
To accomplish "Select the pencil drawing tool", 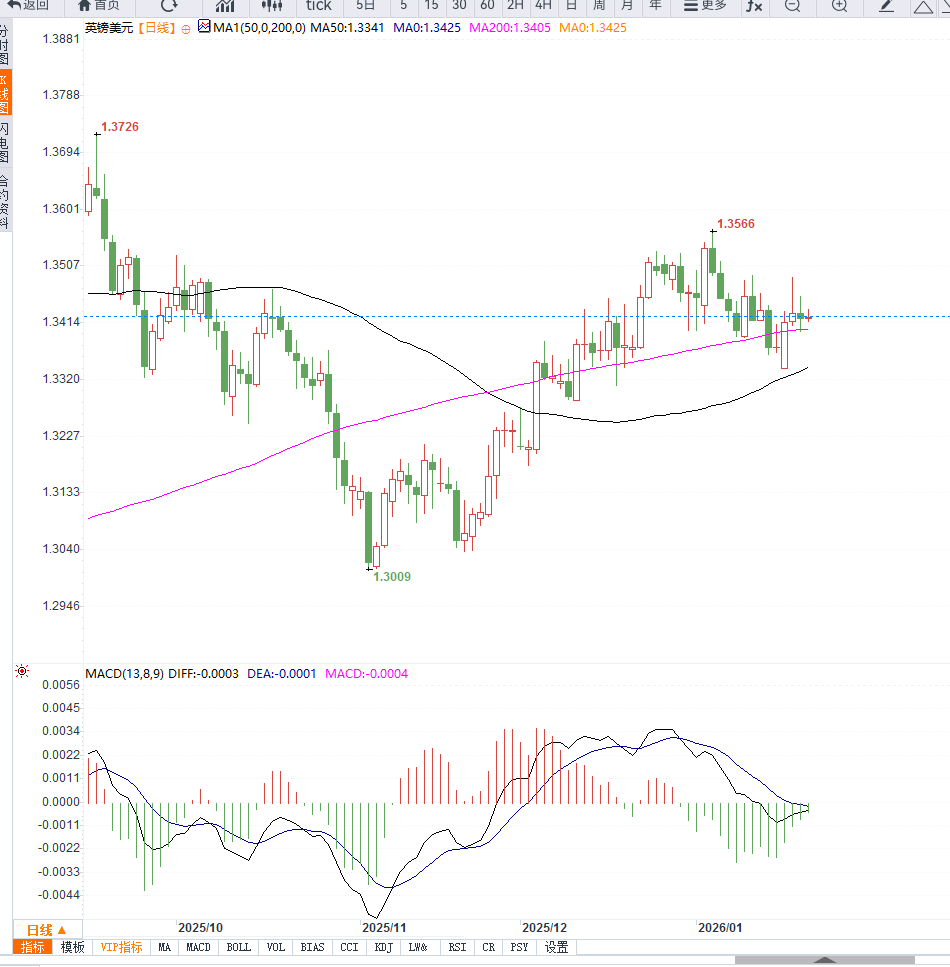I will [x=886, y=6].
